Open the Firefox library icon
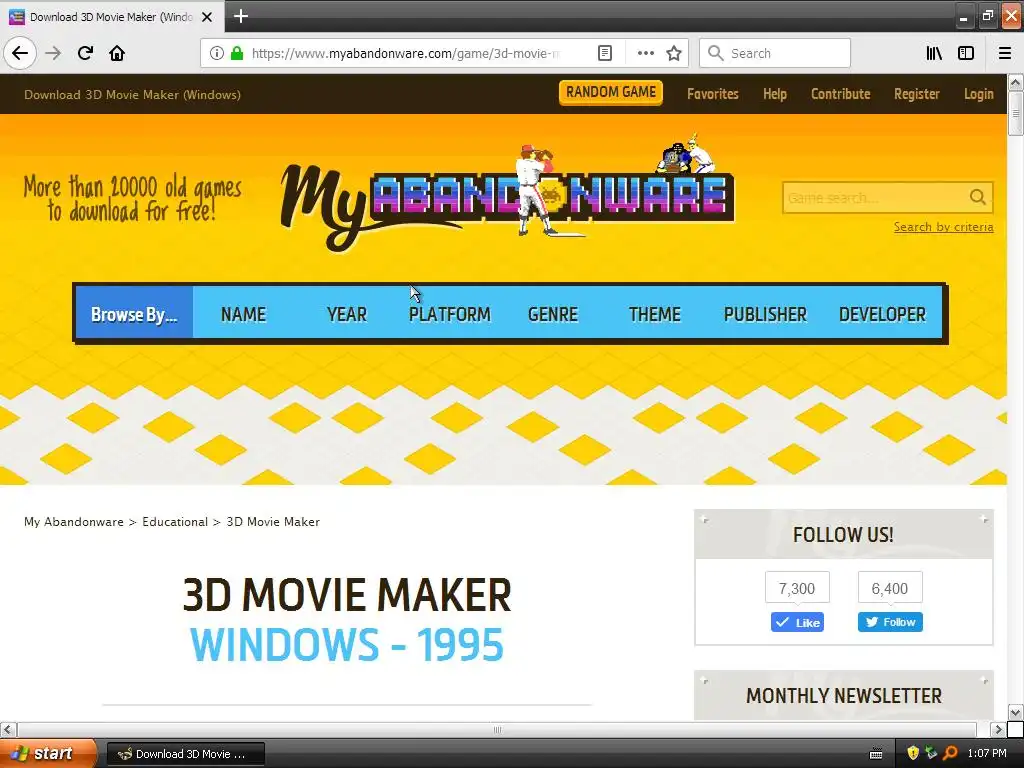Screen dimensions: 1024x768 (934, 53)
